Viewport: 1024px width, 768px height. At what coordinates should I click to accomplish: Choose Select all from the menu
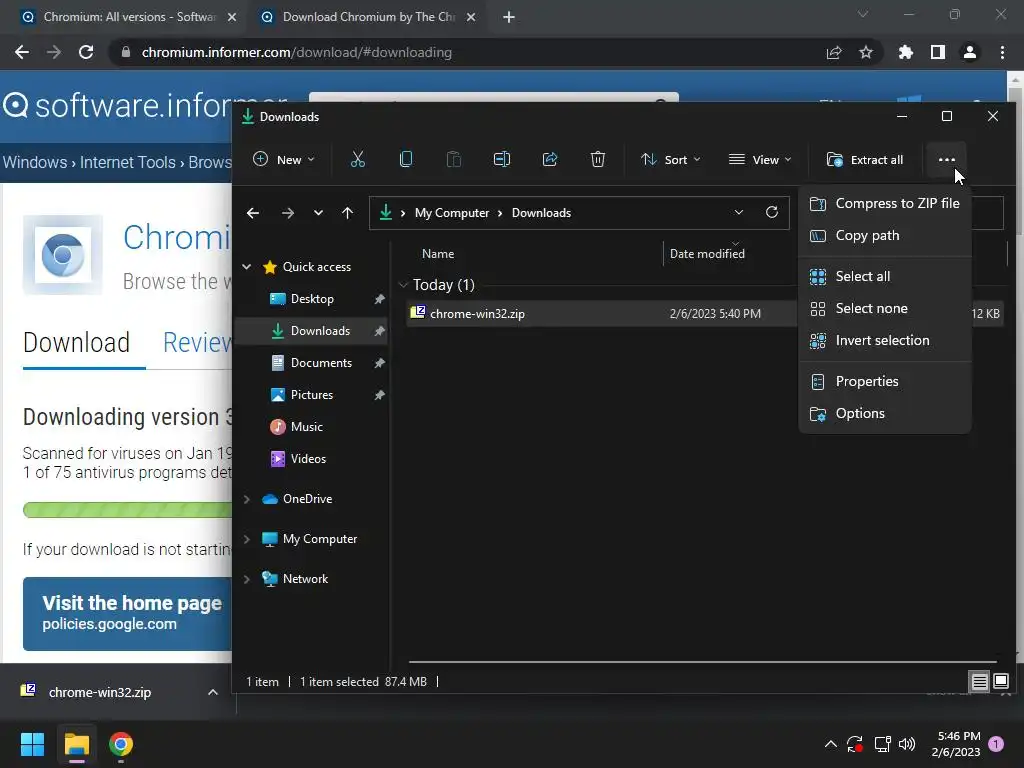(x=885, y=276)
